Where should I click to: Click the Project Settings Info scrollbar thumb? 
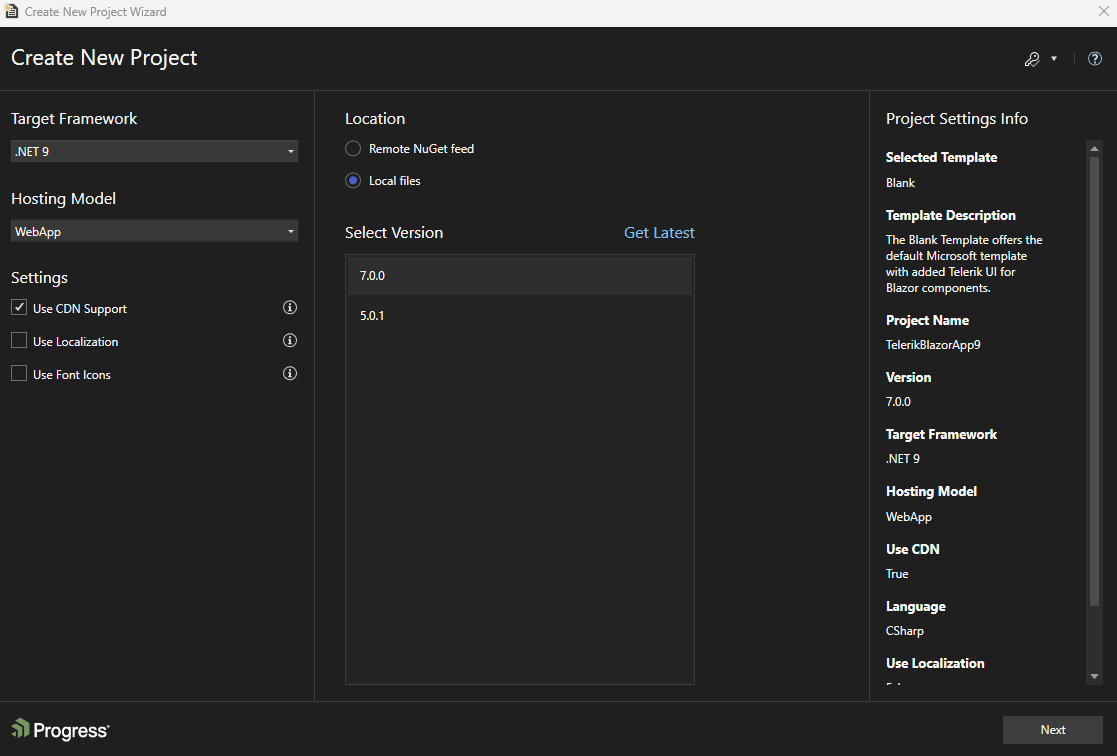pyautogui.click(x=1094, y=381)
